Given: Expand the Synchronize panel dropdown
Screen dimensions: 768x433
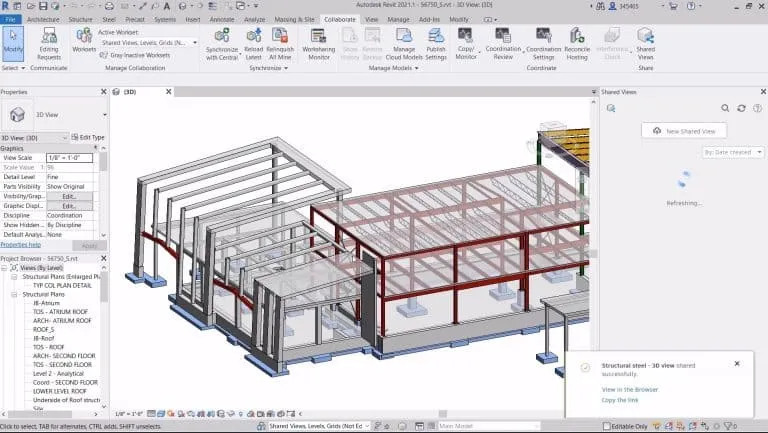Looking at the screenshot, I should [x=269, y=68].
